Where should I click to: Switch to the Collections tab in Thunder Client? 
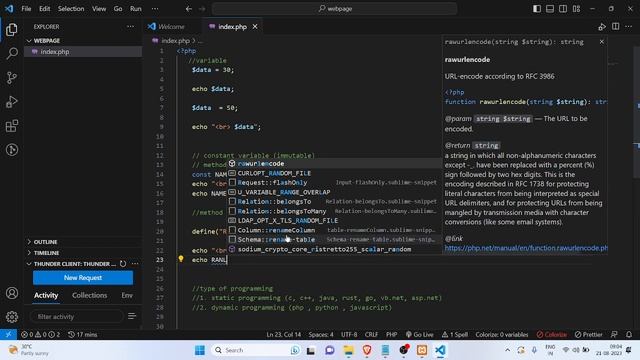89,295
